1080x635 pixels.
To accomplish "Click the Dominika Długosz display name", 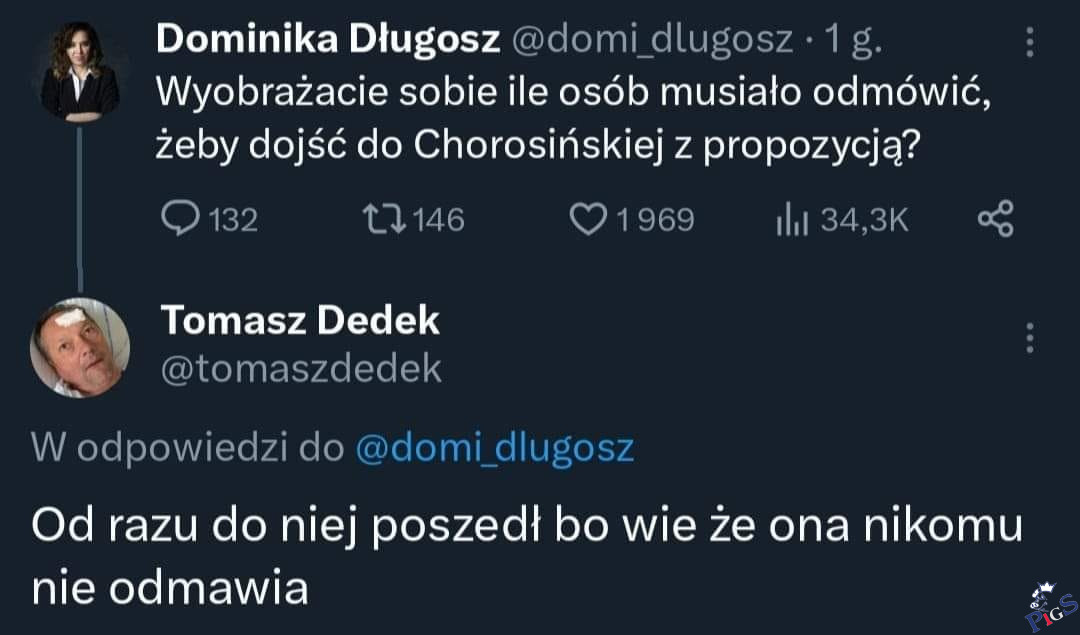I will (x=329, y=39).
